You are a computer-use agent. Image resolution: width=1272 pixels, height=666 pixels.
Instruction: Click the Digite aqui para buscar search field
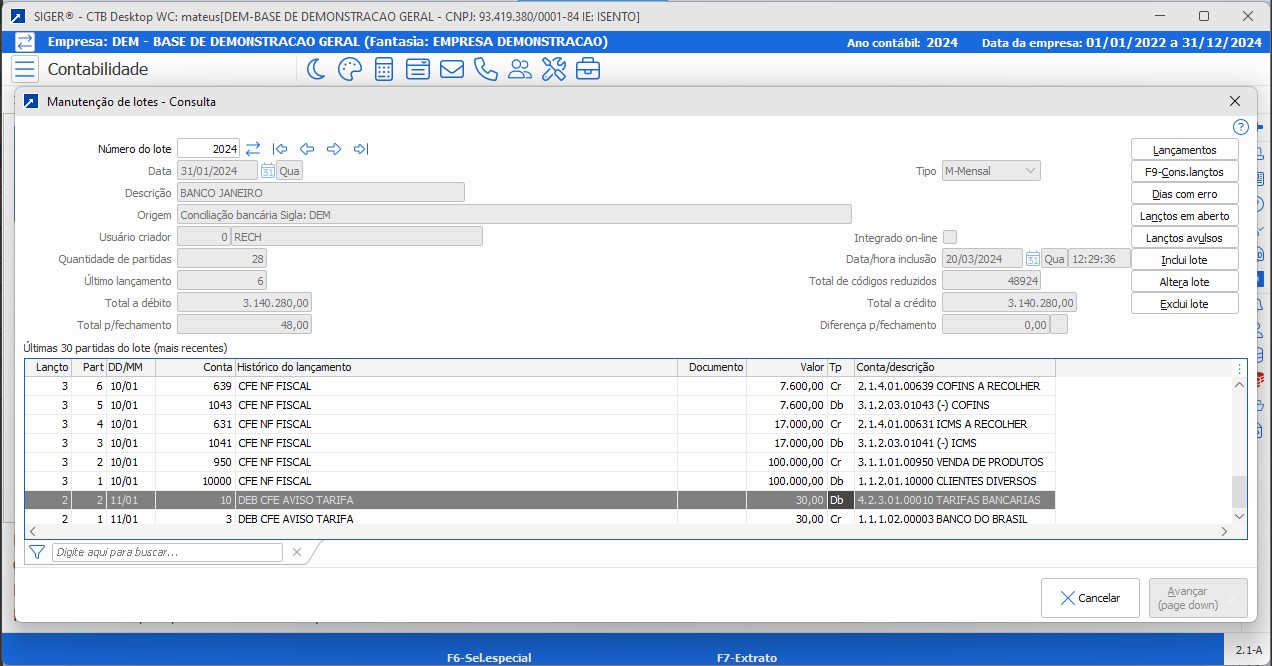168,552
